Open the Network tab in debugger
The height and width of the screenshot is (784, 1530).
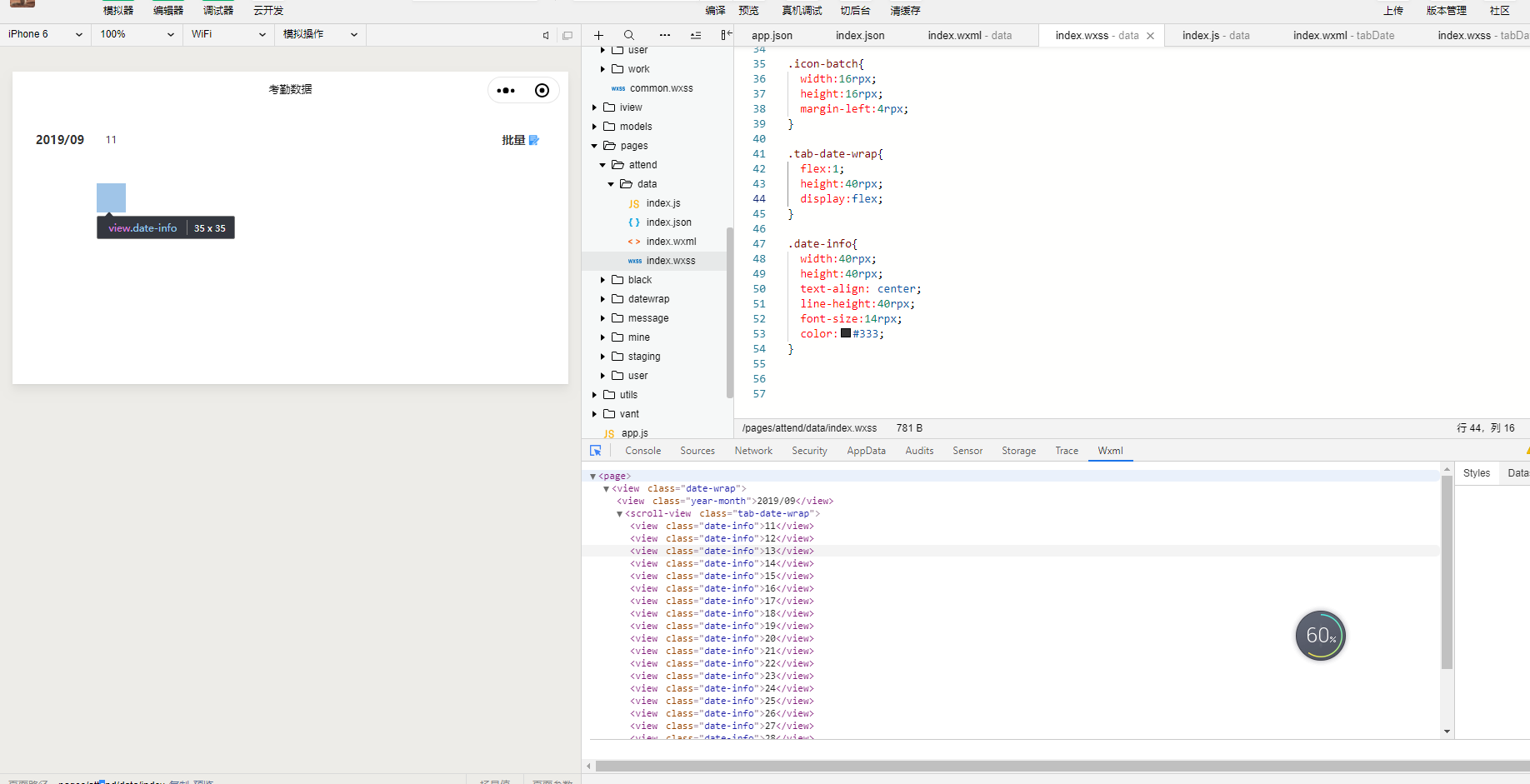(x=753, y=451)
